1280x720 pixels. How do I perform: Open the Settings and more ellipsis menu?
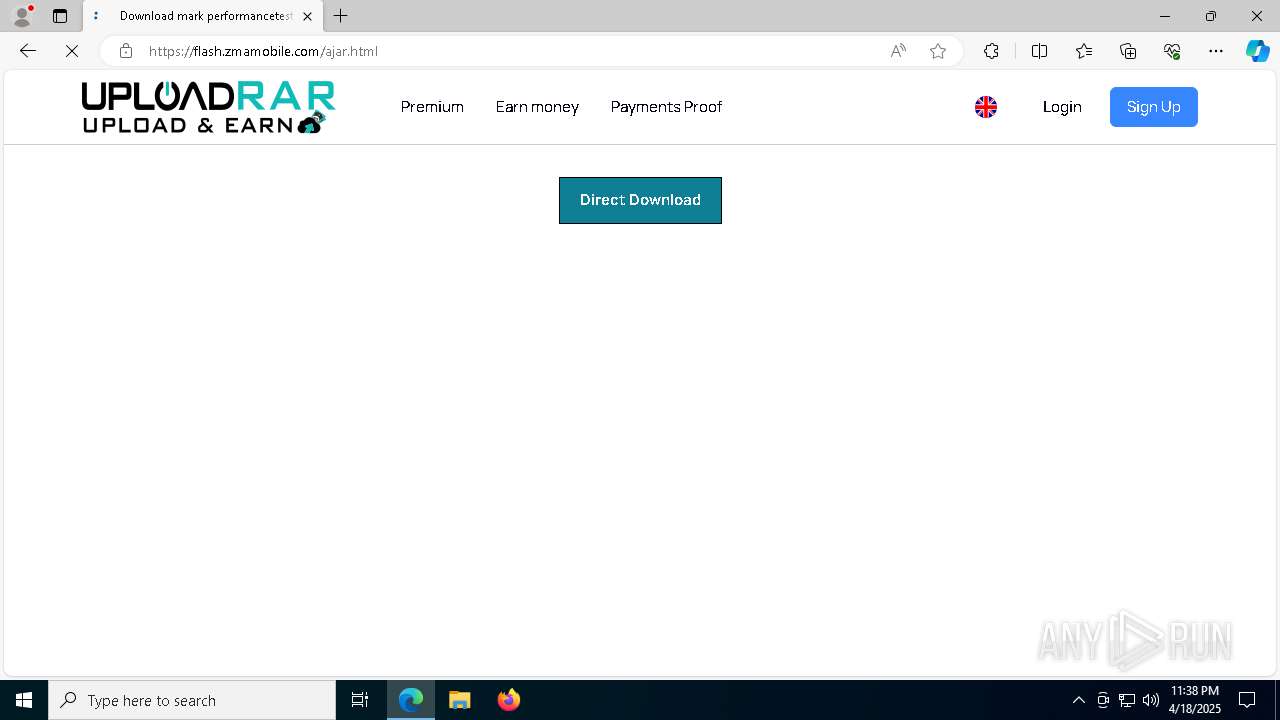1216,51
